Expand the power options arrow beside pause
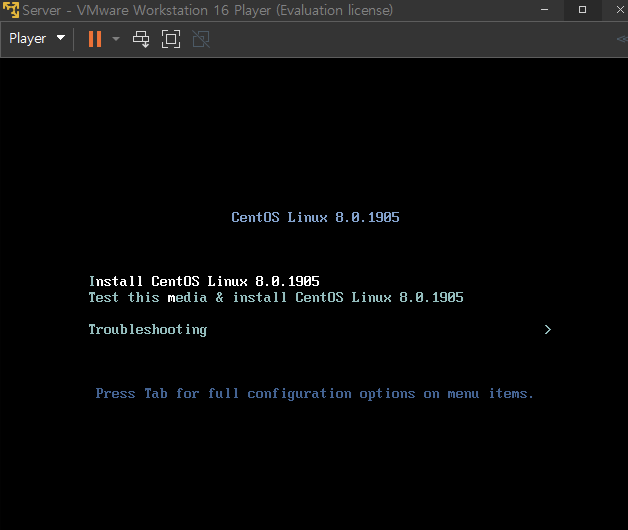This screenshot has width=628, height=530. (x=116, y=39)
